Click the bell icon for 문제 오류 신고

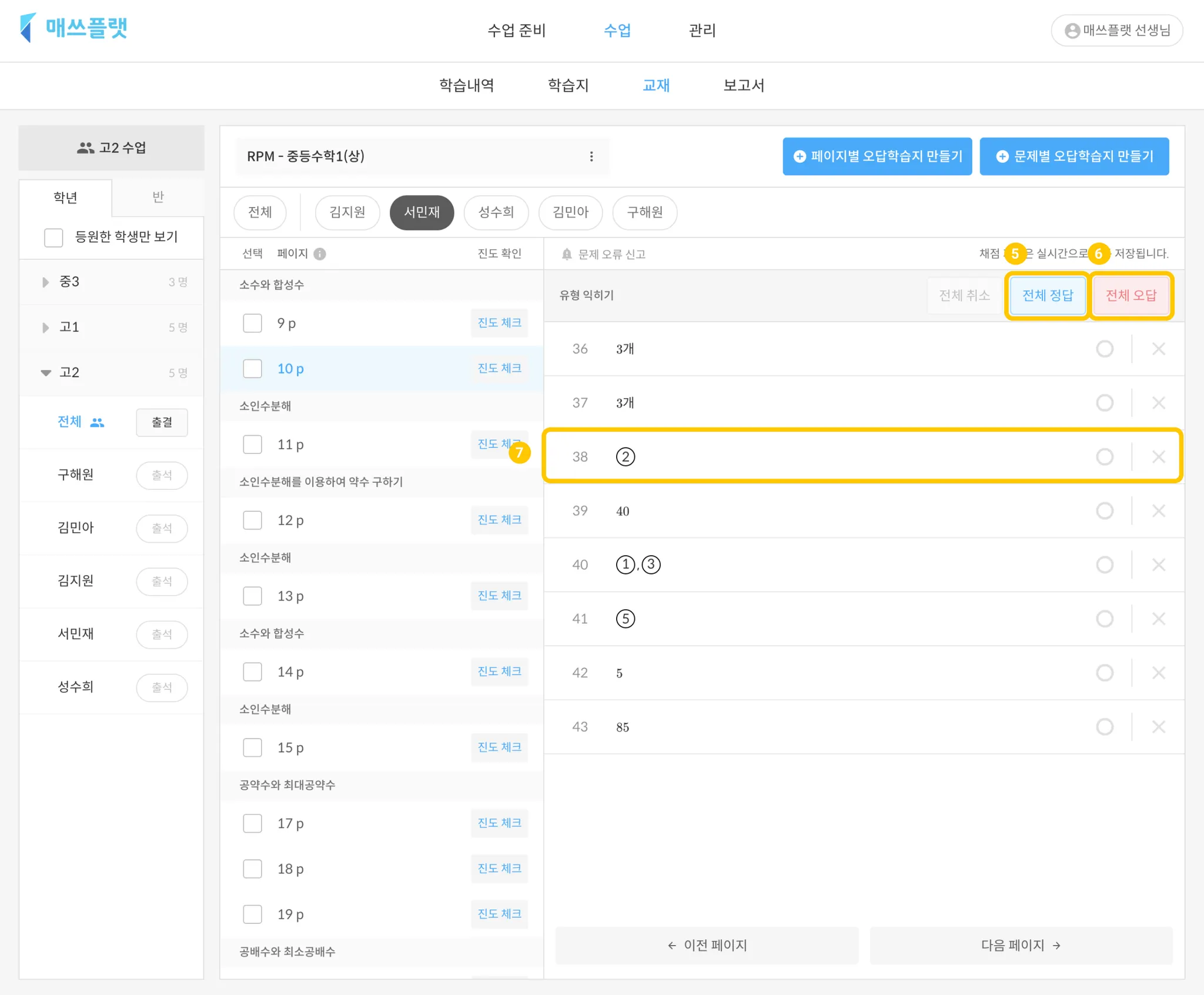(566, 254)
